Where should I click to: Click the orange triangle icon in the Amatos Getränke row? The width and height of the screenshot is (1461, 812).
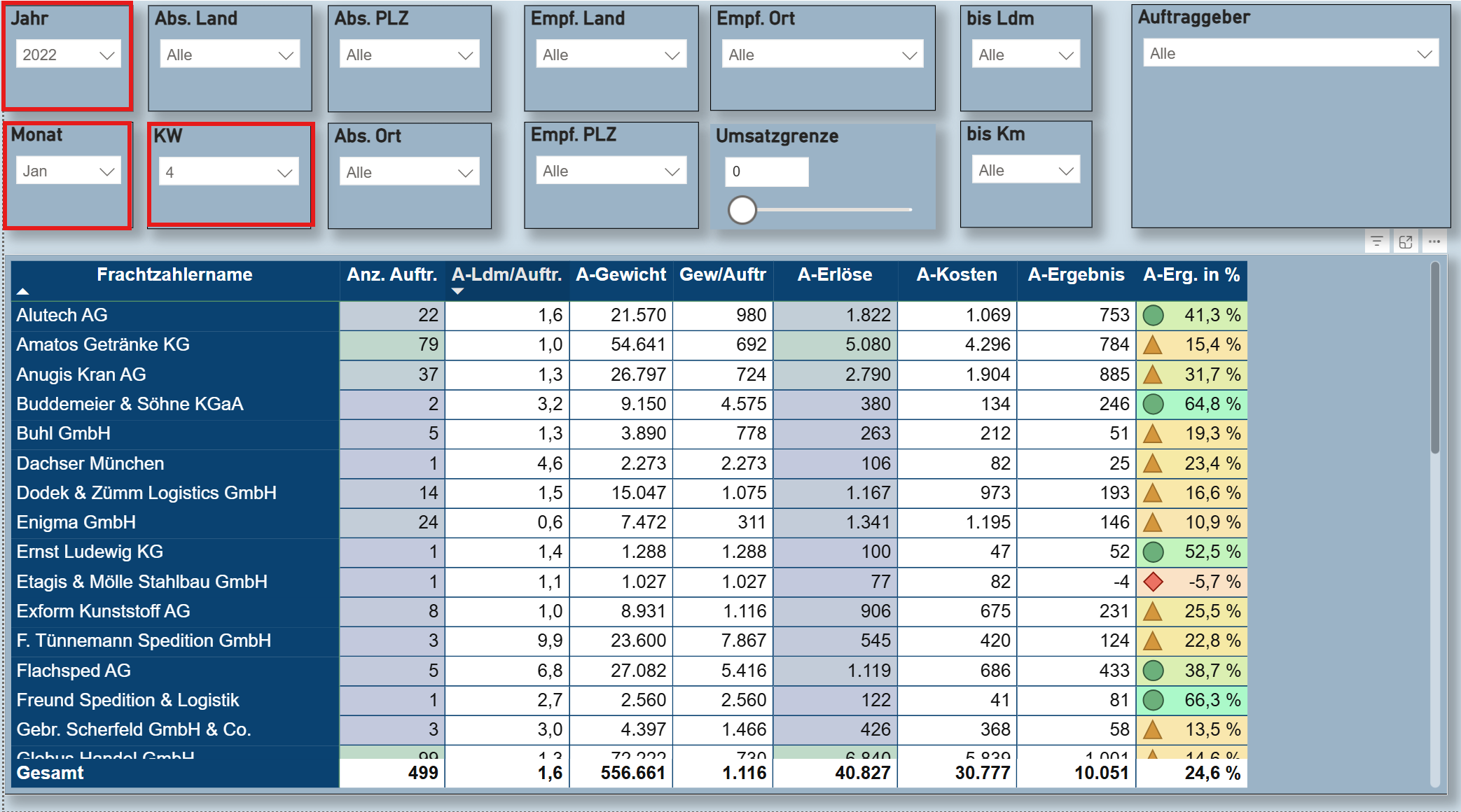1153,345
